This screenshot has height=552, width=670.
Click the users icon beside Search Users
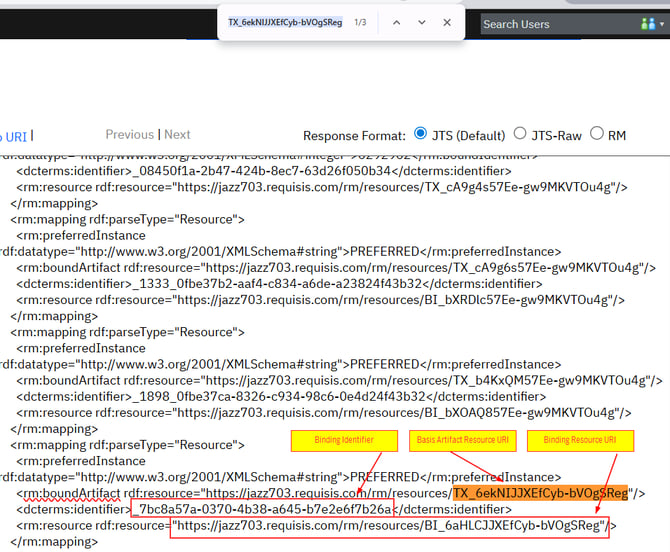pos(646,23)
